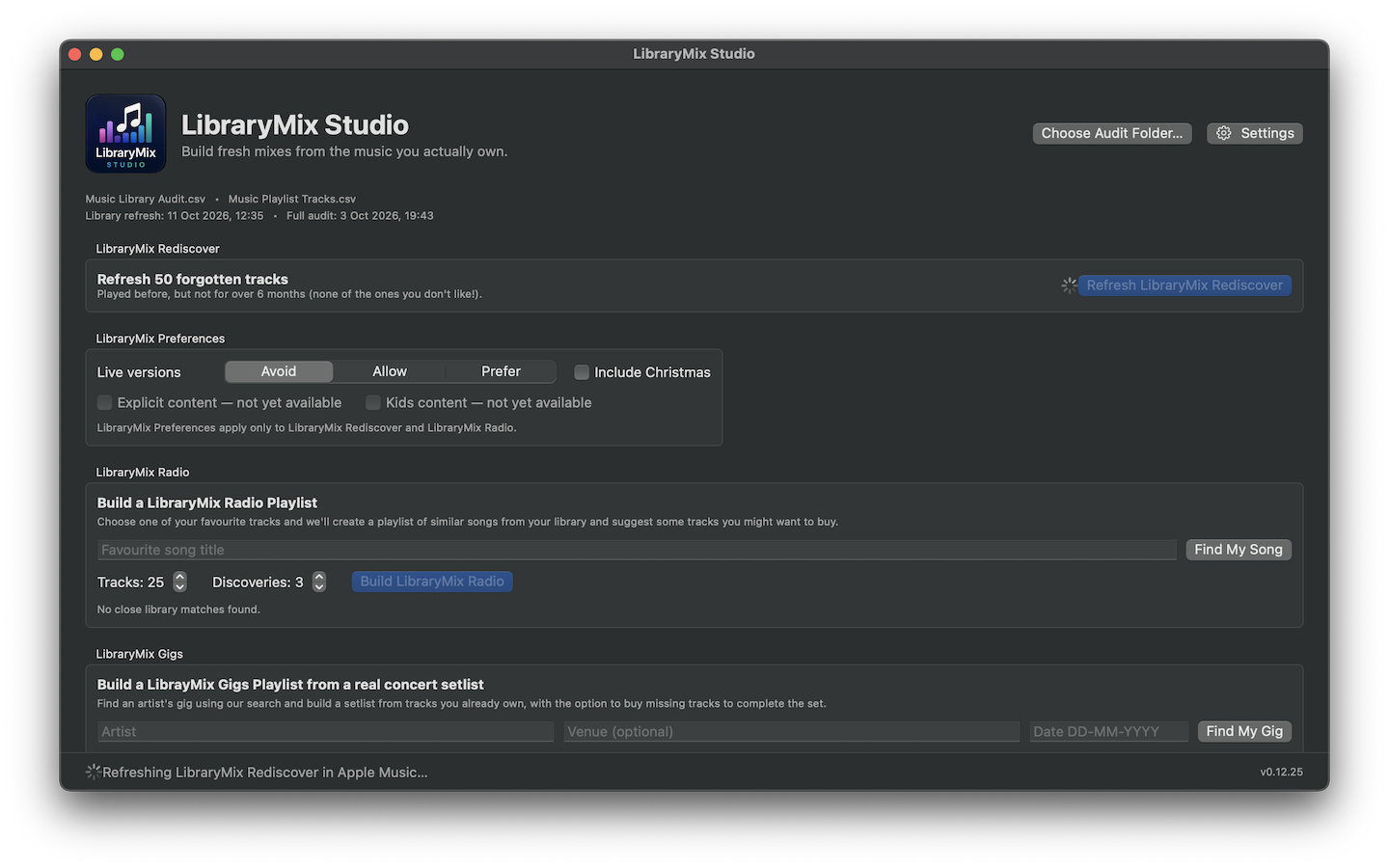The height and width of the screenshot is (868, 1389).
Task: Click the LibraryMix Studio app logo
Action: (x=125, y=133)
